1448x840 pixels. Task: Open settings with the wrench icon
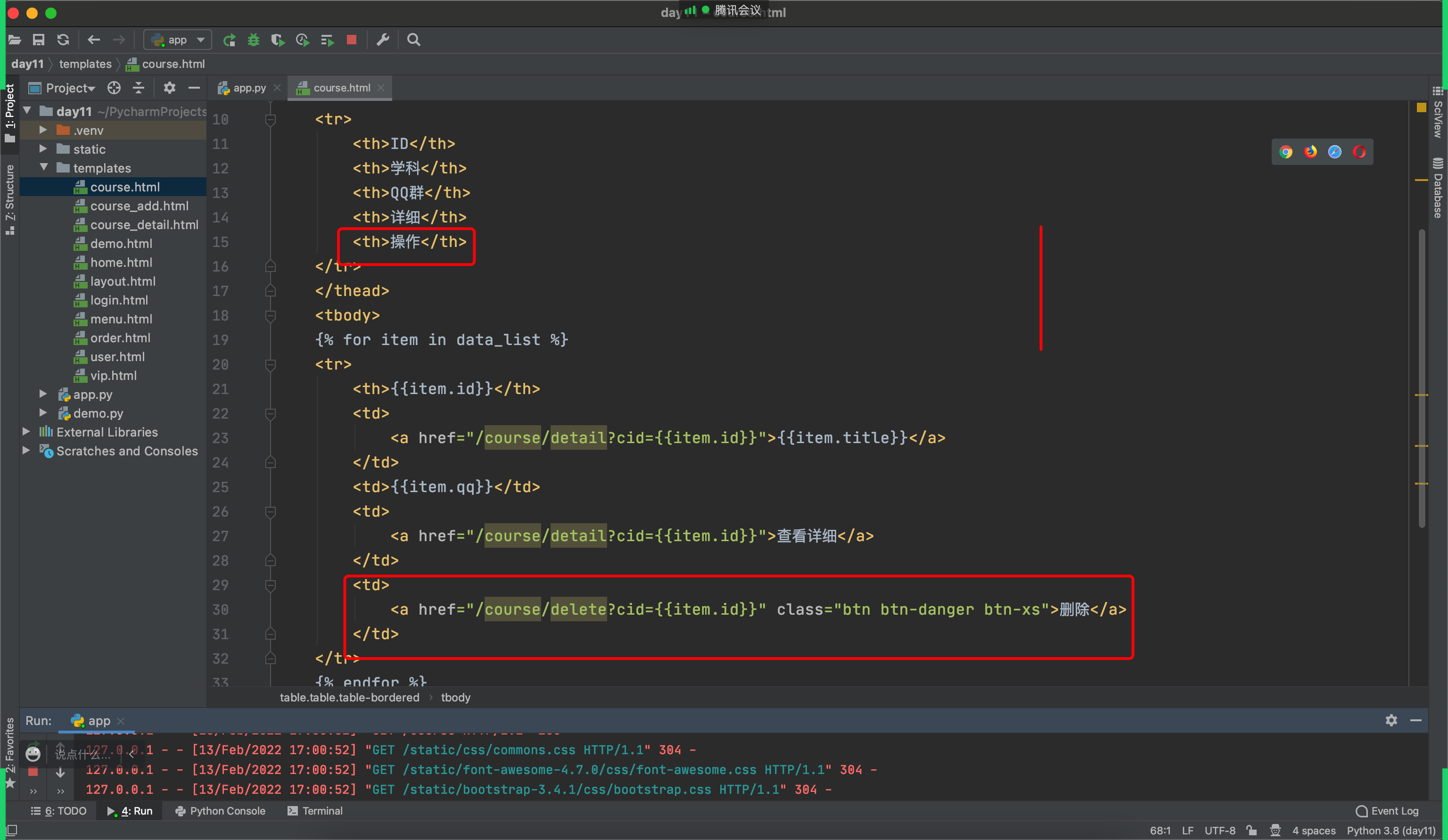click(x=383, y=40)
